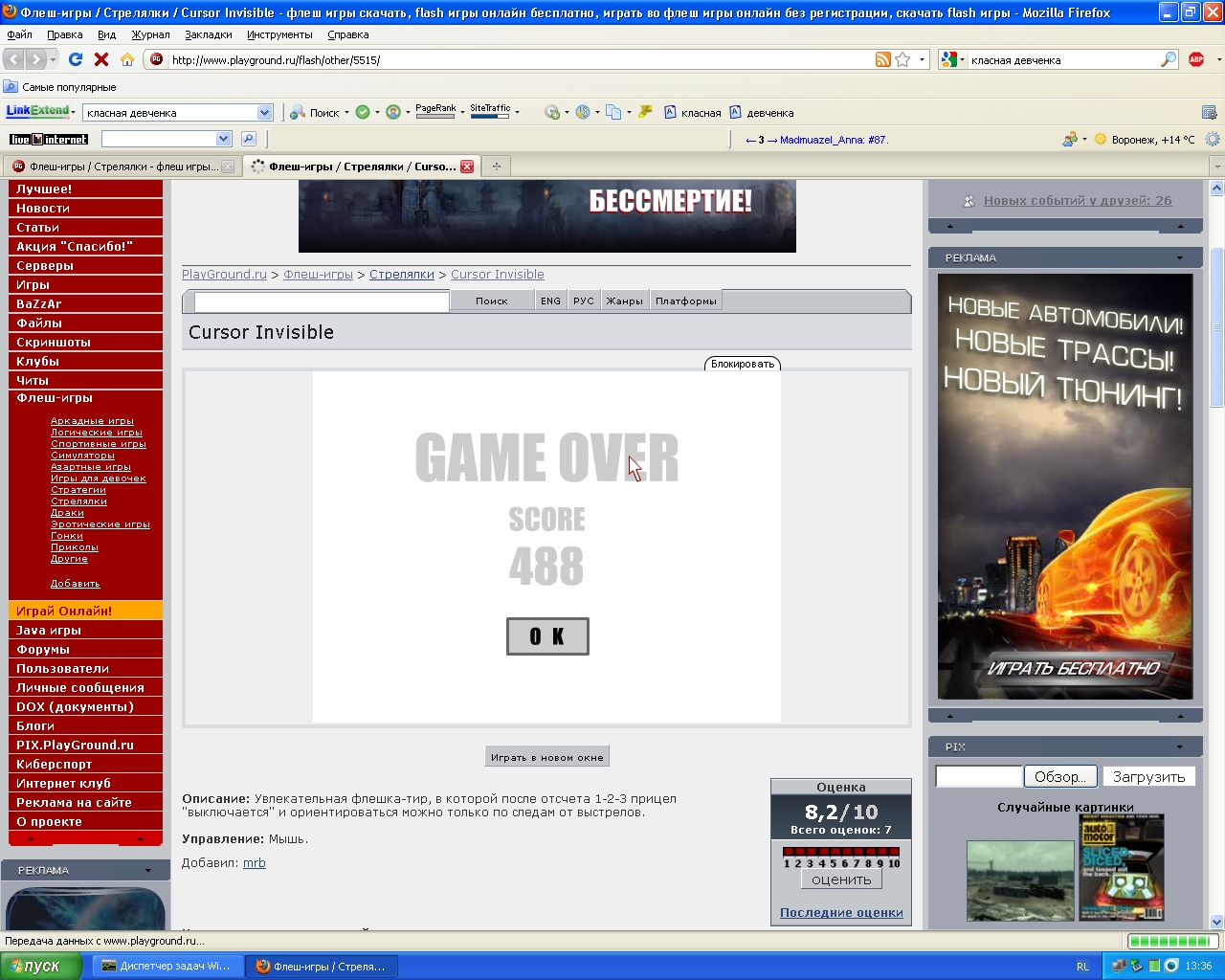Open the bookmark star dropdown arrow
Viewport: 1225px width, 980px height.
pyautogui.click(x=922, y=59)
